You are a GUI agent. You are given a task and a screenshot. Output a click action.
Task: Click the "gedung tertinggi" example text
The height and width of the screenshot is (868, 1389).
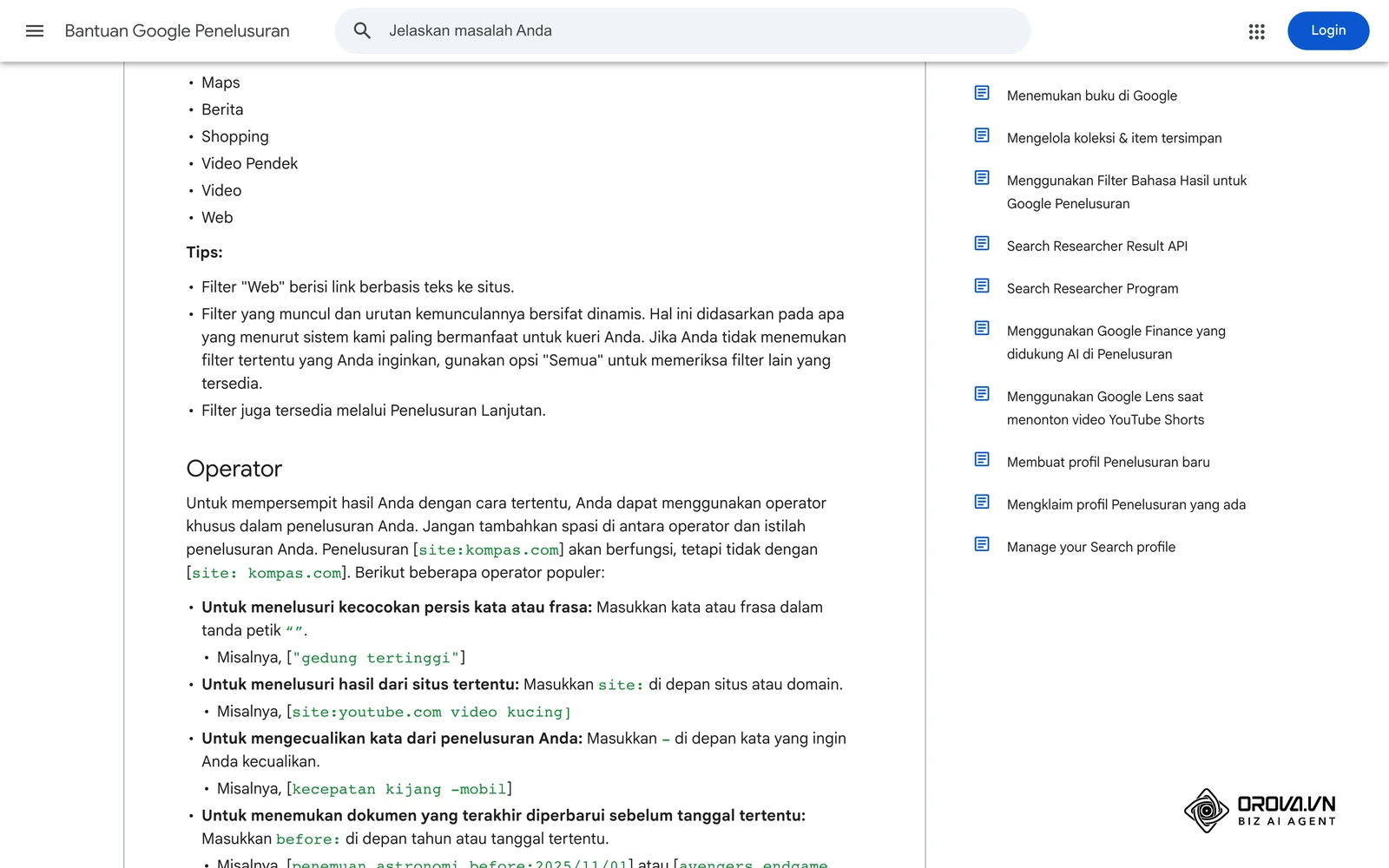coord(376,658)
